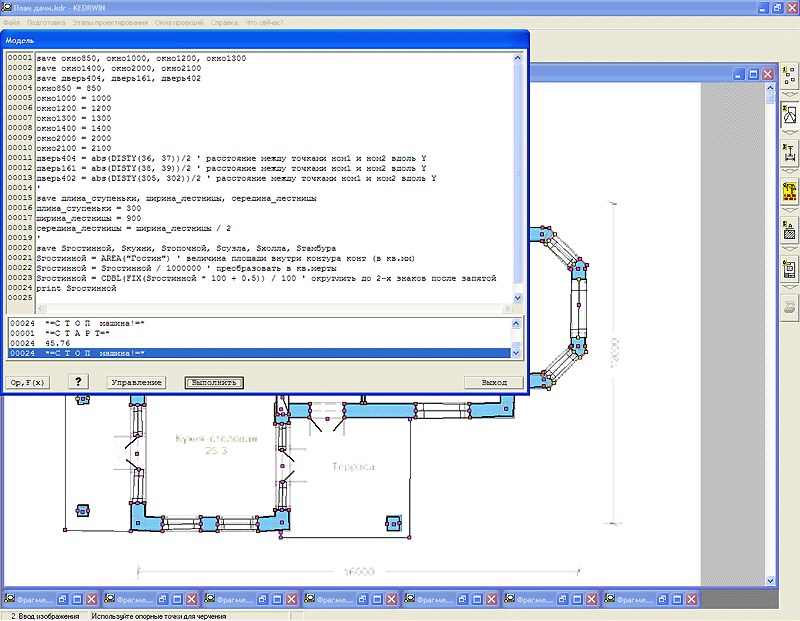Click status bar '2. Ввод изображения'

[45, 616]
